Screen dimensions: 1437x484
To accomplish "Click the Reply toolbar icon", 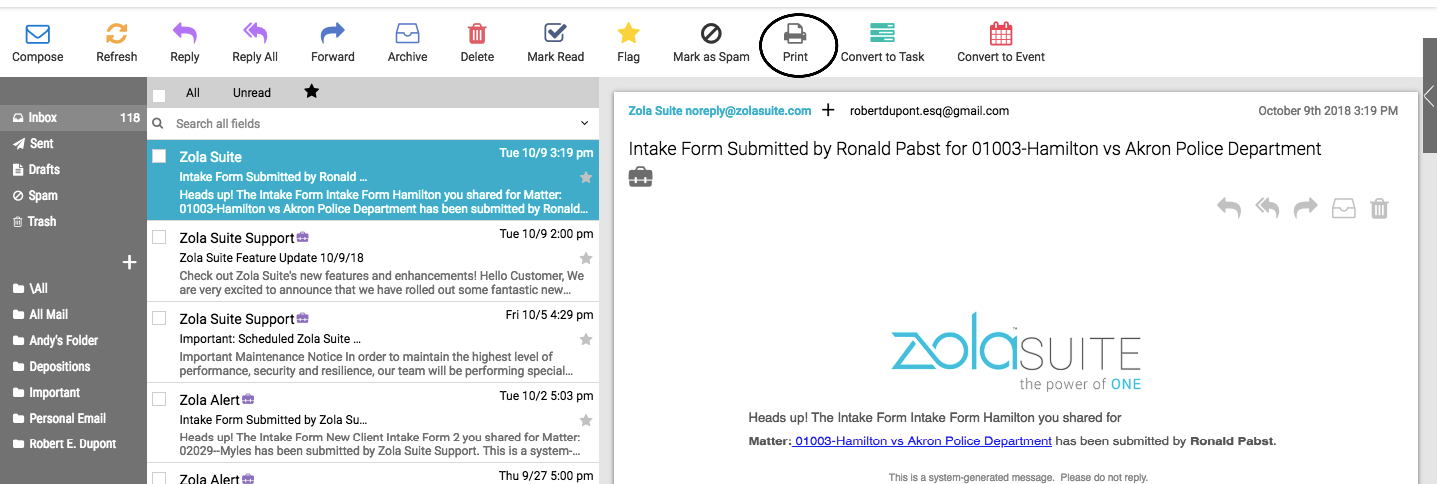I will coord(185,34).
